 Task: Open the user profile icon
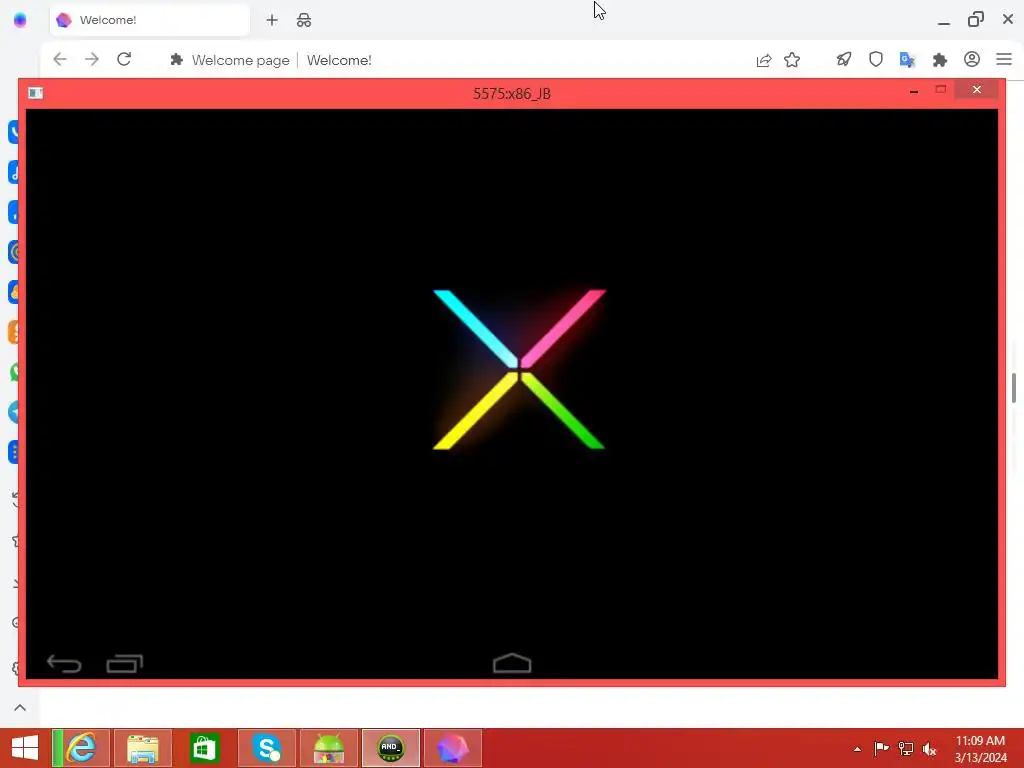coord(972,59)
